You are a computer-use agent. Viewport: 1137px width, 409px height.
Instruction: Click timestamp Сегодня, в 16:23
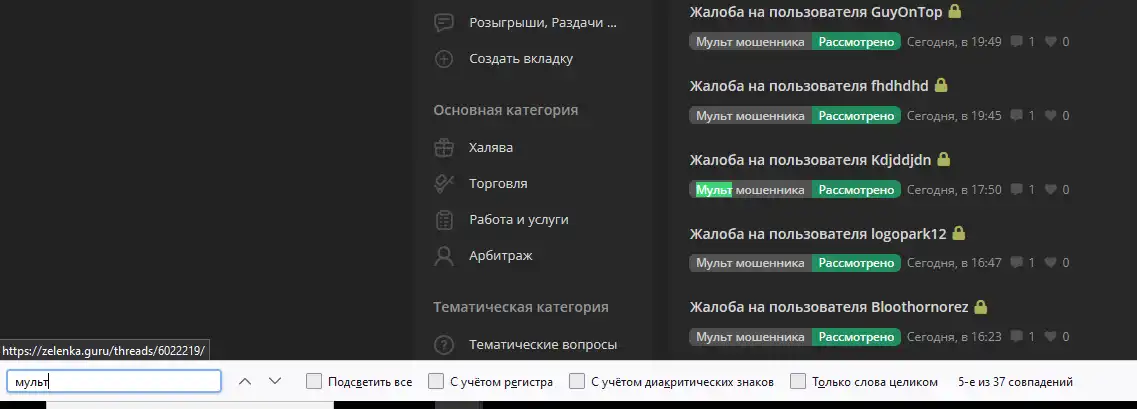954,337
